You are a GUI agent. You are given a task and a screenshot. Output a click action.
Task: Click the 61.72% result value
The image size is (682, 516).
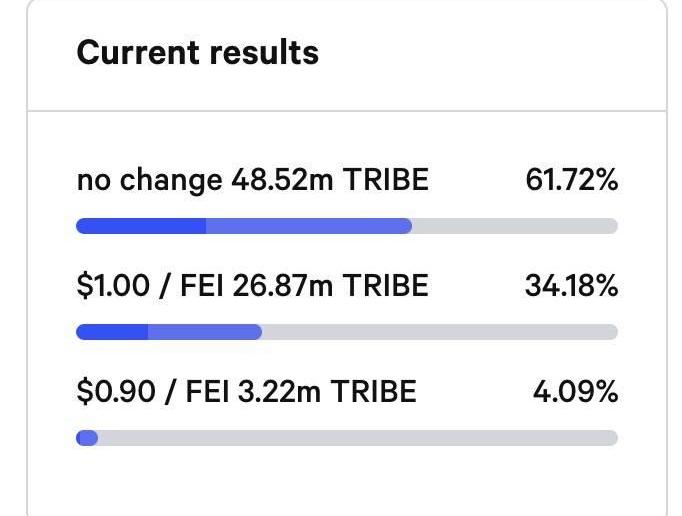point(572,180)
